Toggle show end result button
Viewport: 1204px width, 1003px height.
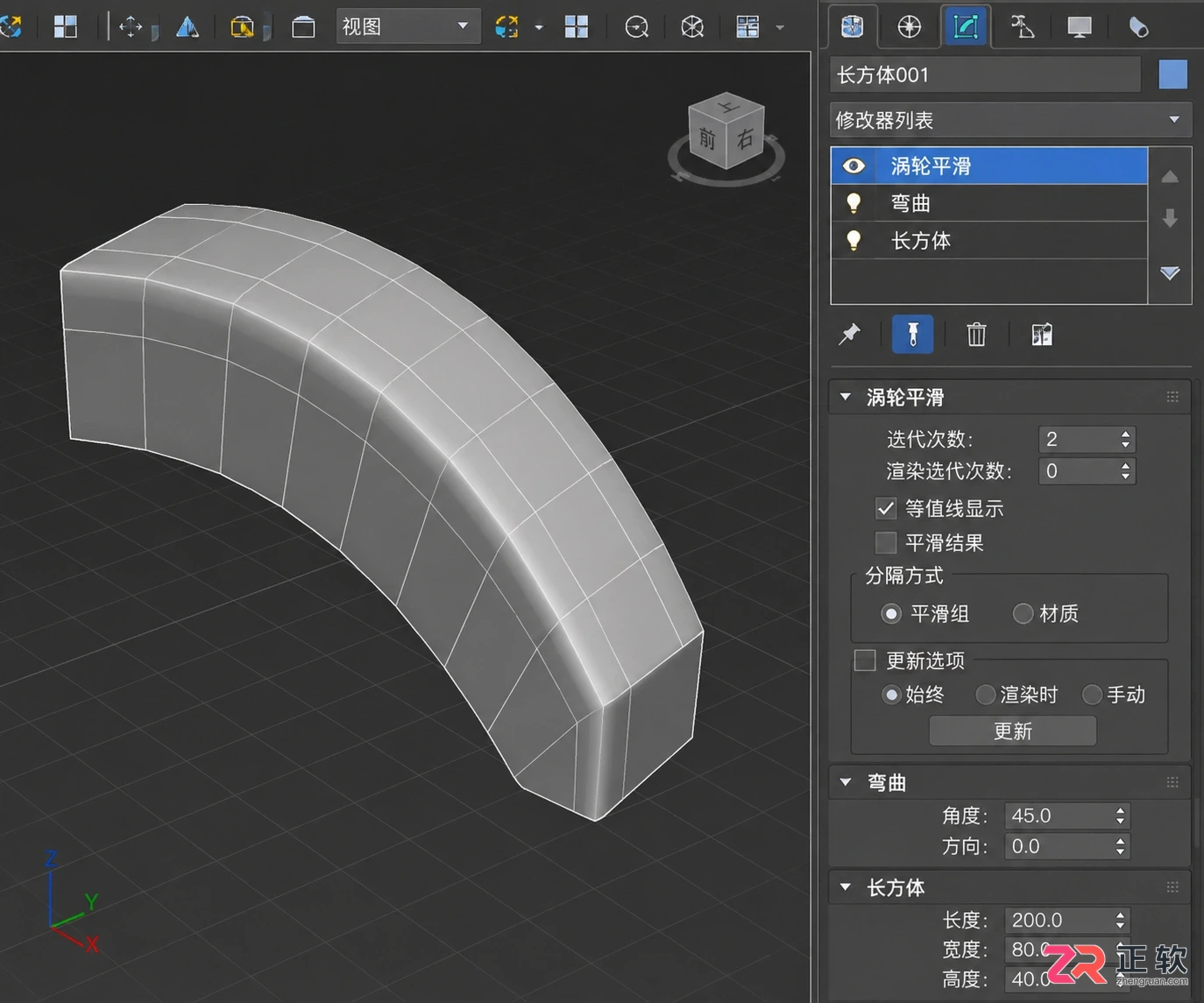click(x=912, y=334)
